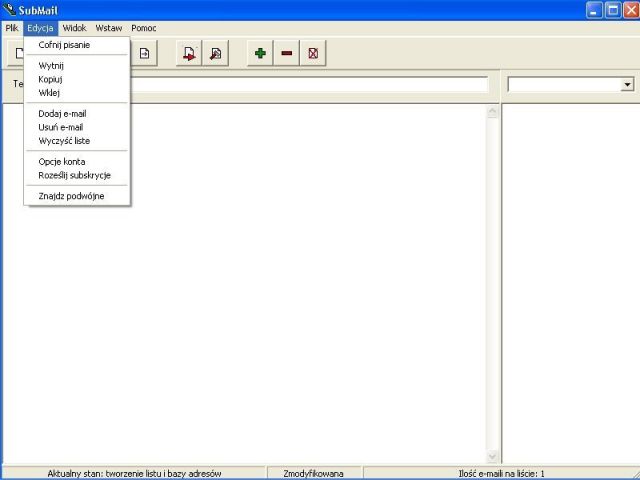
Task: Open the Pomoc menu
Action: point(144,28)
